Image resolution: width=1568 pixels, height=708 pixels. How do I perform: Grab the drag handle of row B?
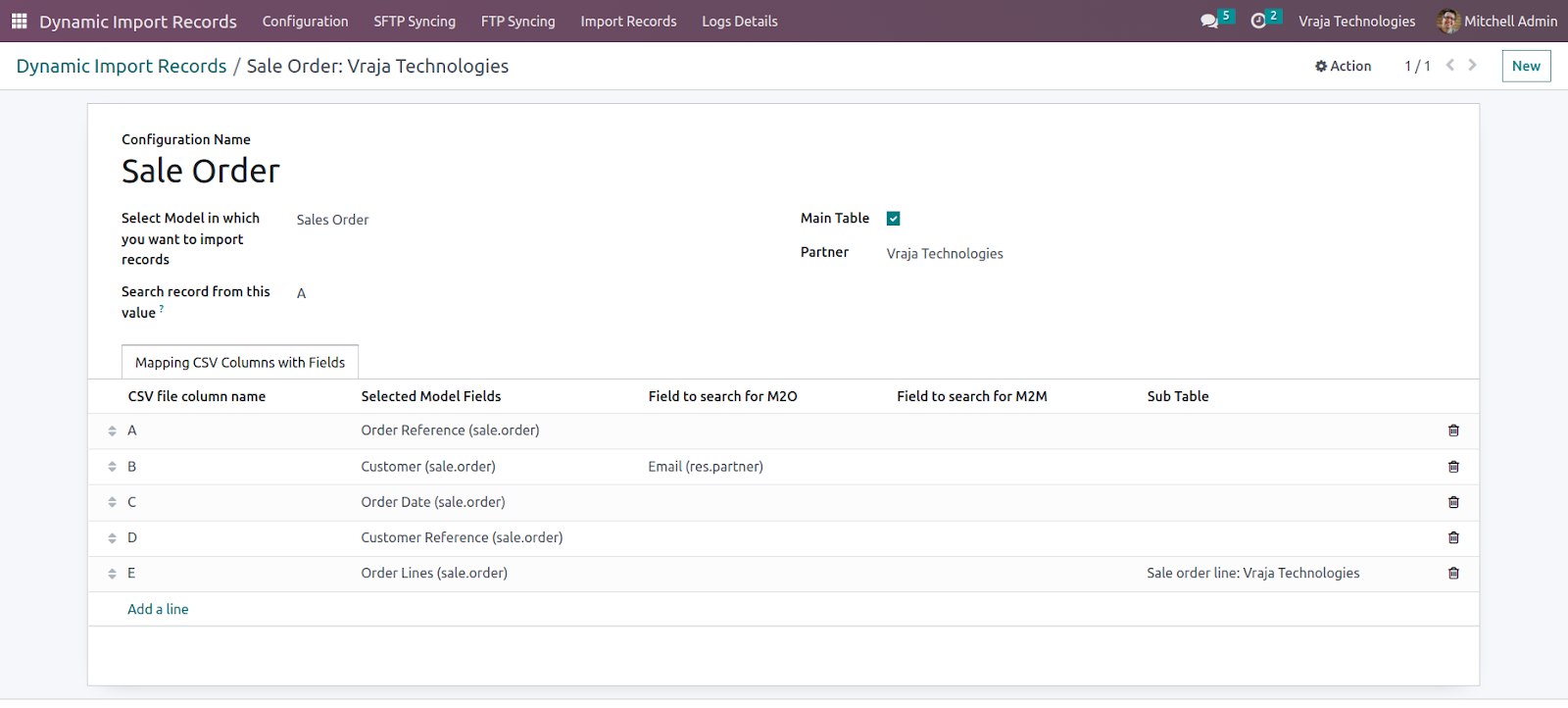pyautogui.click(x=112, y=467)
